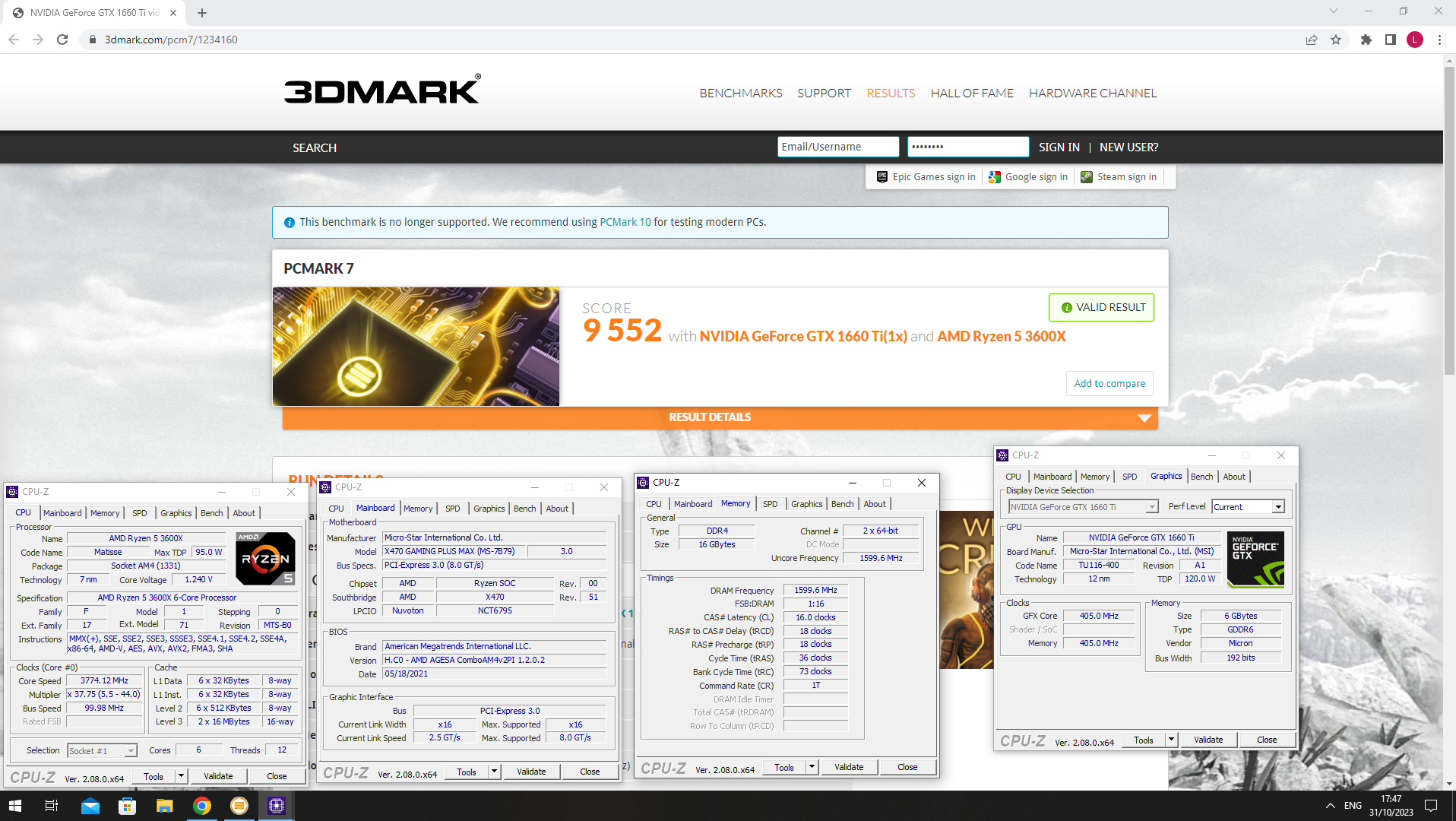Click AMD Ryzen 5 3600X link
Viewport: 1456px width, 821px height.
click(x=1002, y=336)
